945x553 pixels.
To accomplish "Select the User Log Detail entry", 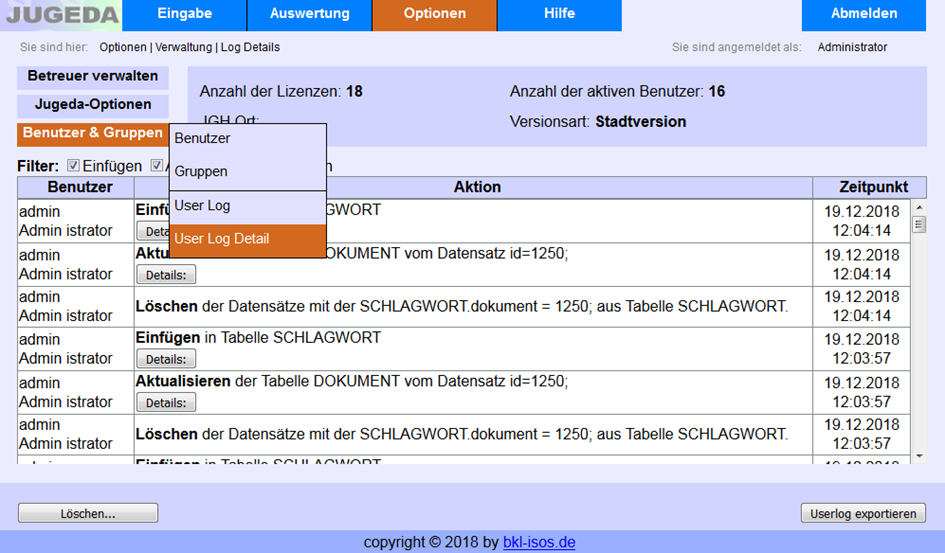I will [247, 240].
